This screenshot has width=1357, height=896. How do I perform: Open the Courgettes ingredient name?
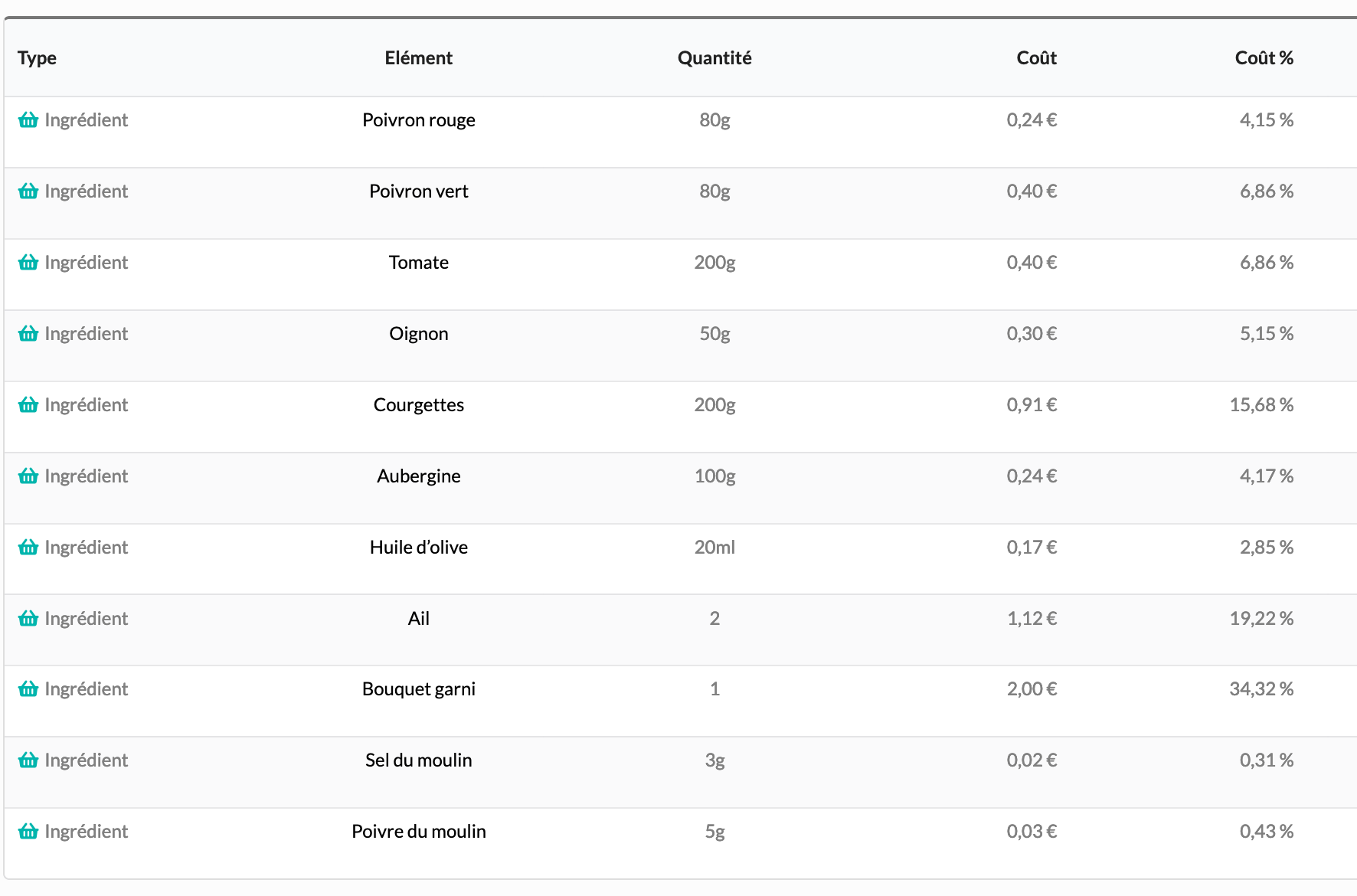(x=418, y=405)
